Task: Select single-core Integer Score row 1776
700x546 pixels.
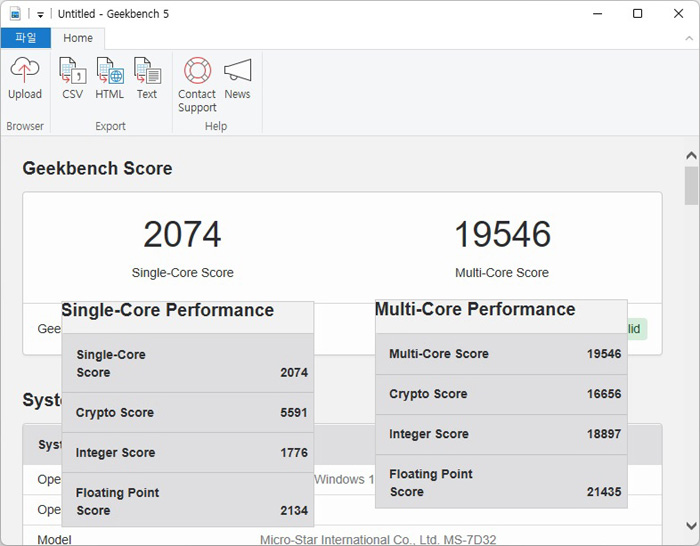Action: [188, 453]
